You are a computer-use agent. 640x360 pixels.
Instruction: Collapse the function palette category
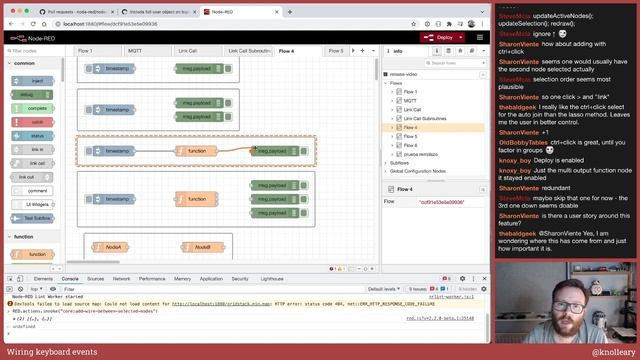click(x=33, y=237)
